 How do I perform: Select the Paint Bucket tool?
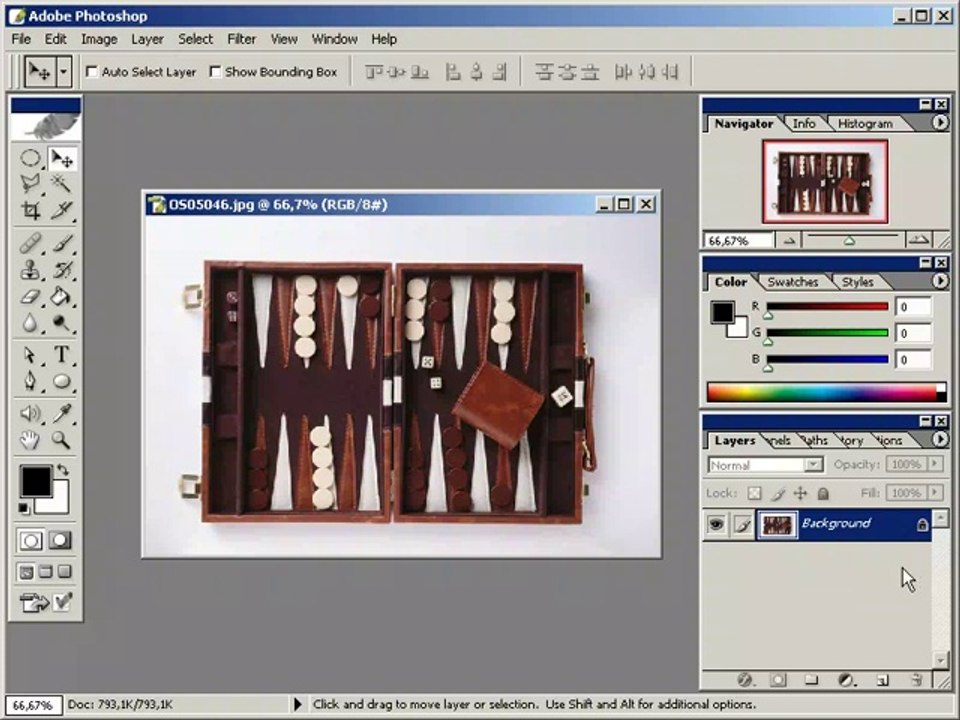62,296
